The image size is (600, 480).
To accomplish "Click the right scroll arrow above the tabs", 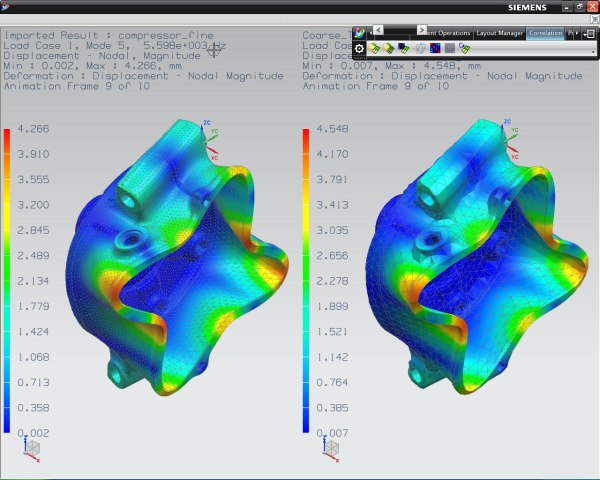I will point(422,30).
